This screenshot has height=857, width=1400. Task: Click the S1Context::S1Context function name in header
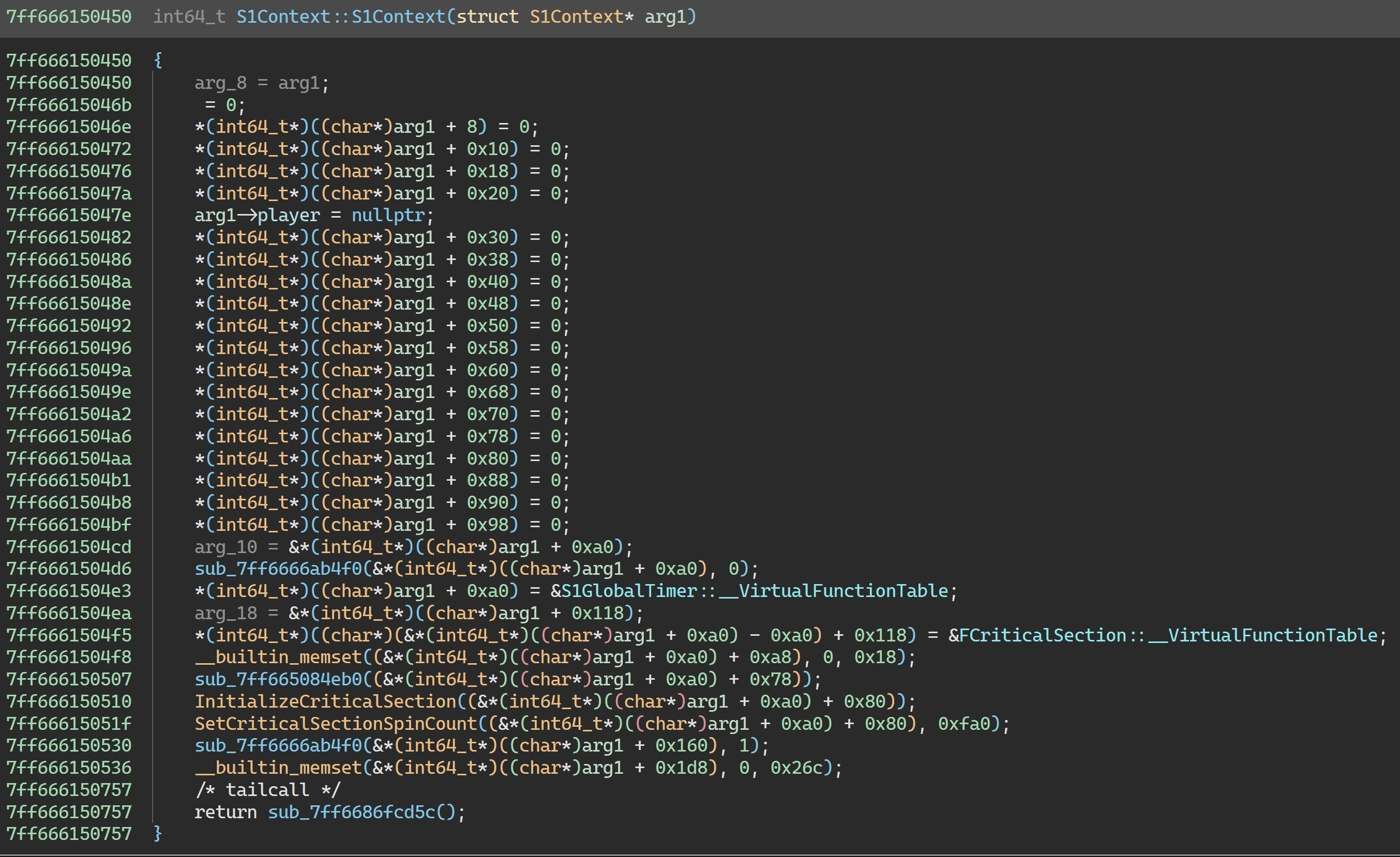click(x=340, y=17)
